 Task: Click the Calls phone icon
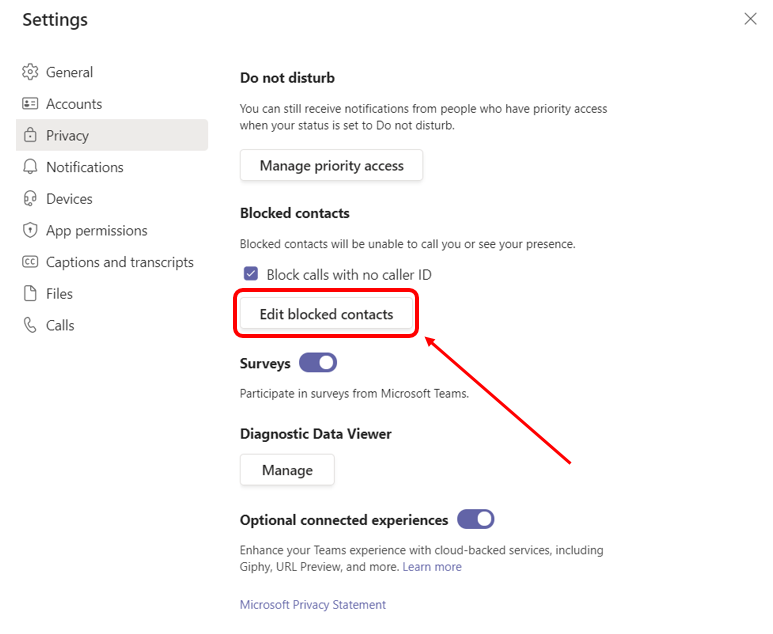[30, 325]
